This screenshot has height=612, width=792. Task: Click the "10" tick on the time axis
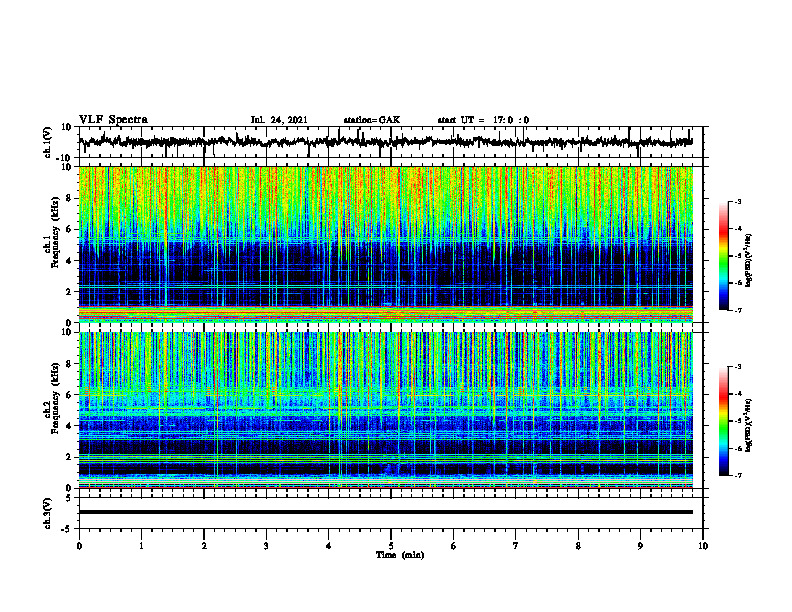[703, 546]
